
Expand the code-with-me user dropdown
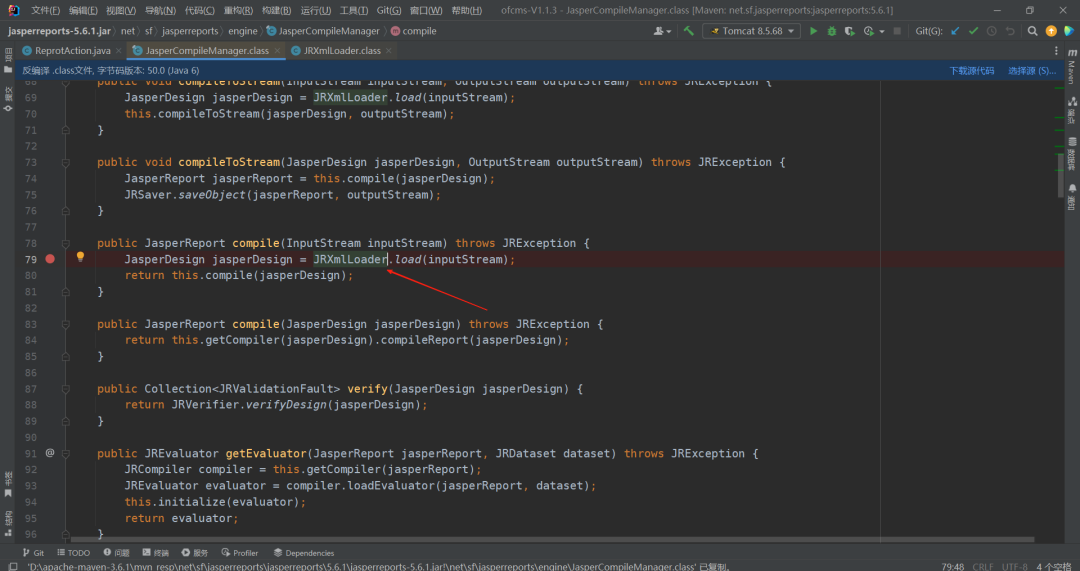(x=662, y=31)
